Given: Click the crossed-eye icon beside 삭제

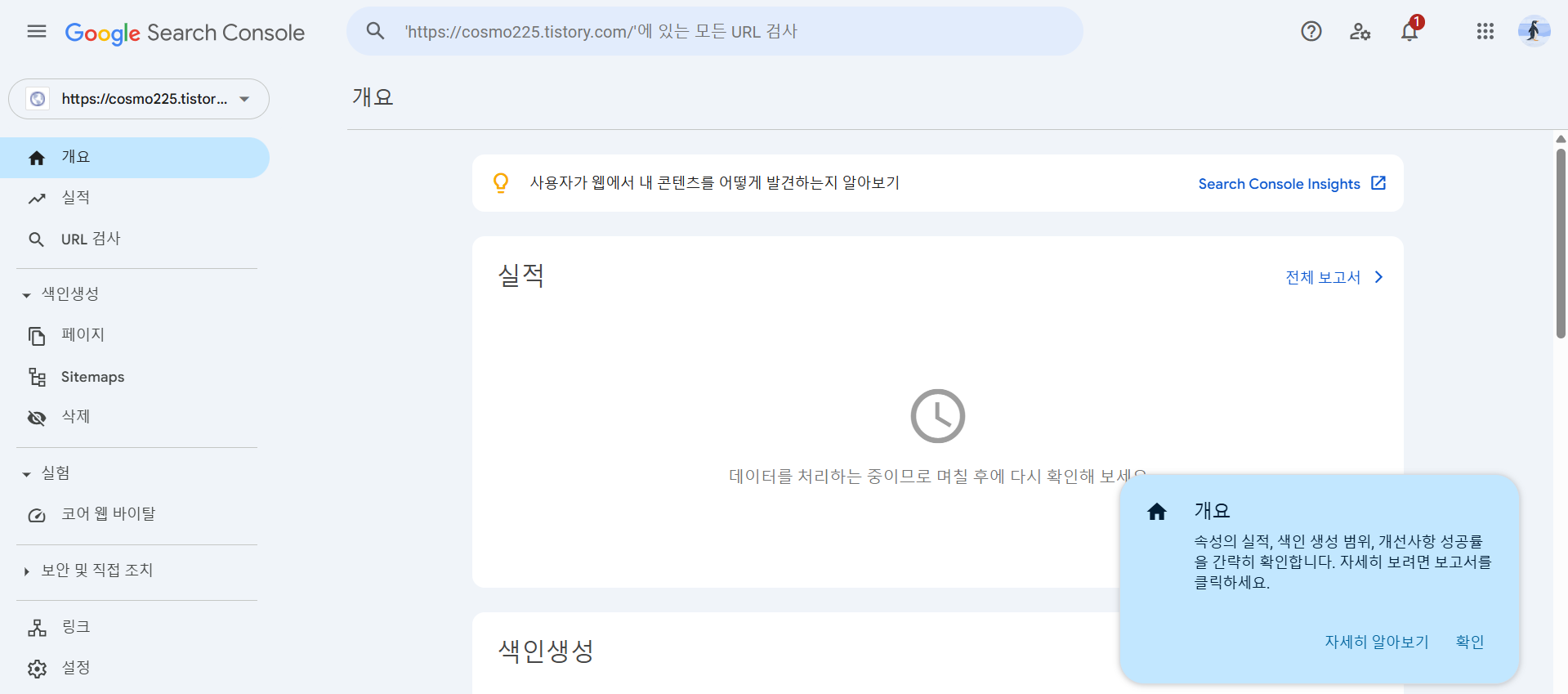Looking at the screenshot, I should click(x=37, y=418).
